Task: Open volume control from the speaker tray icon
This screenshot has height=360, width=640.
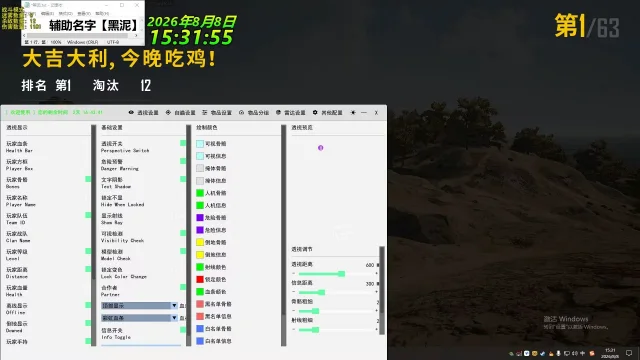Action: point(575,353)
